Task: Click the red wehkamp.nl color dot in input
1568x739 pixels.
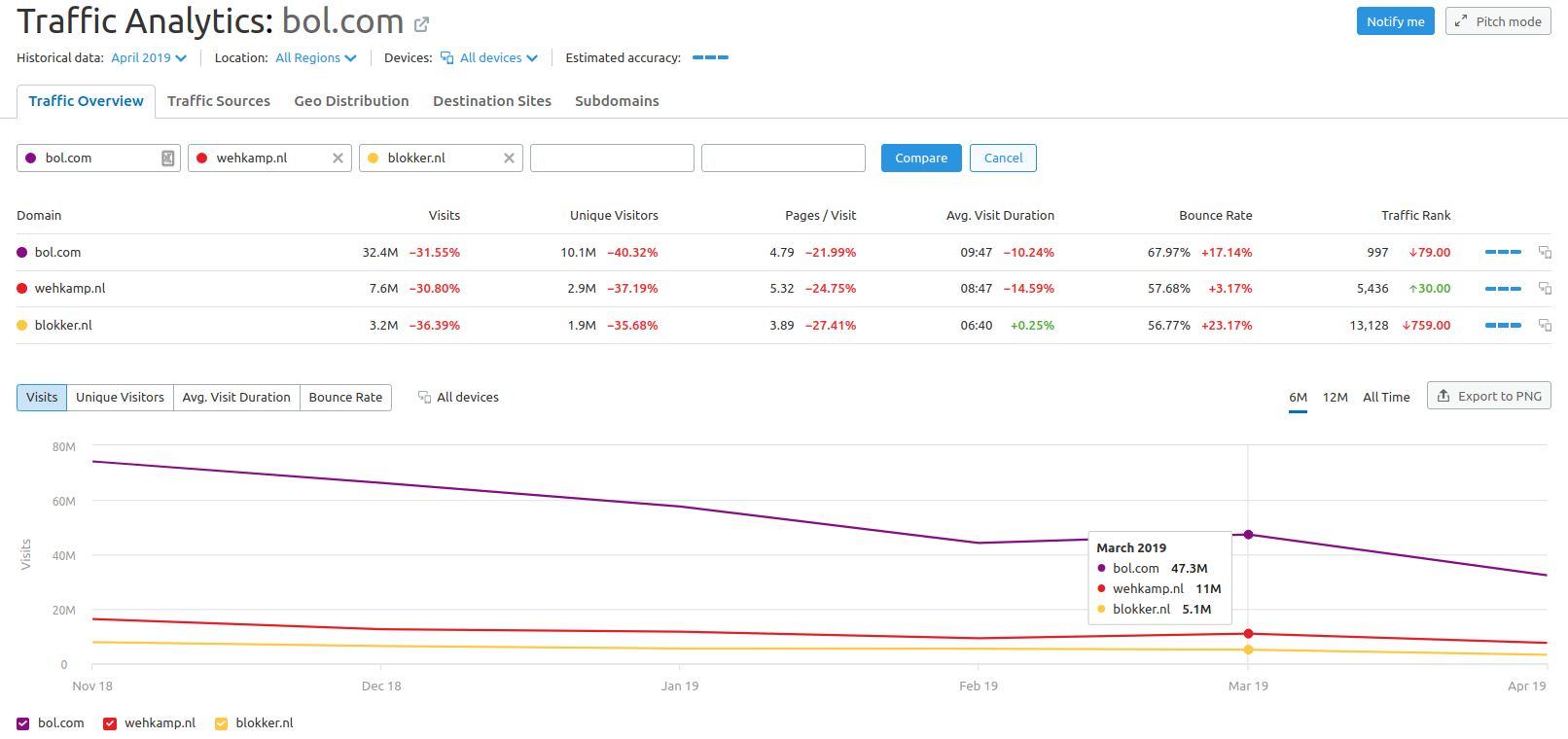Action: (202, 158)
